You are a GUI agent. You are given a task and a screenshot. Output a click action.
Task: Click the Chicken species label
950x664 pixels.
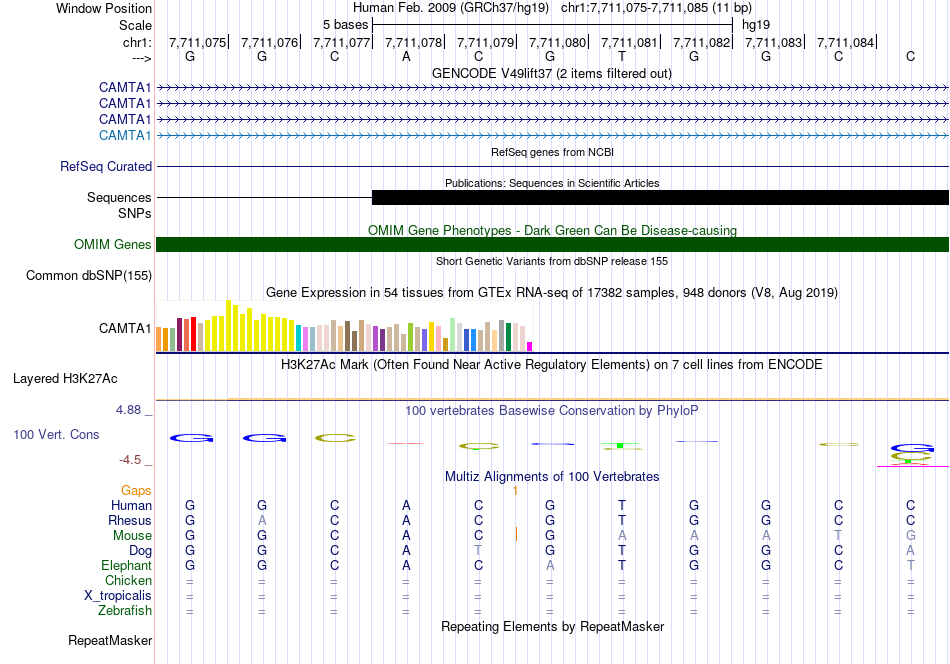click(x=128, y=580)
